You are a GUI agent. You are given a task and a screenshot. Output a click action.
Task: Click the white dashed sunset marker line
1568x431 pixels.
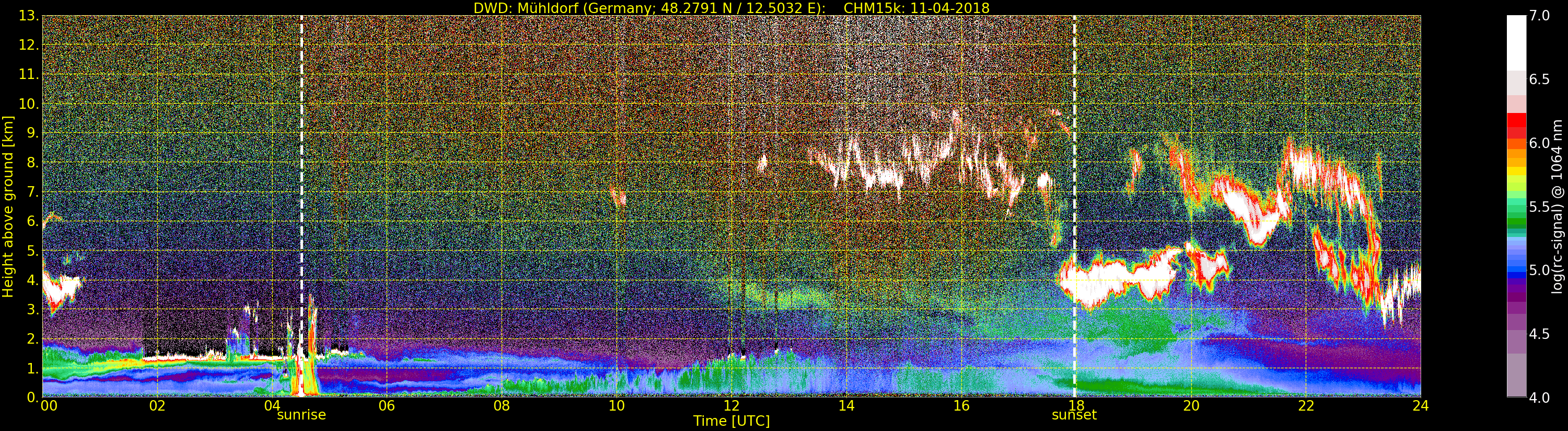[x=1074, y=206]
